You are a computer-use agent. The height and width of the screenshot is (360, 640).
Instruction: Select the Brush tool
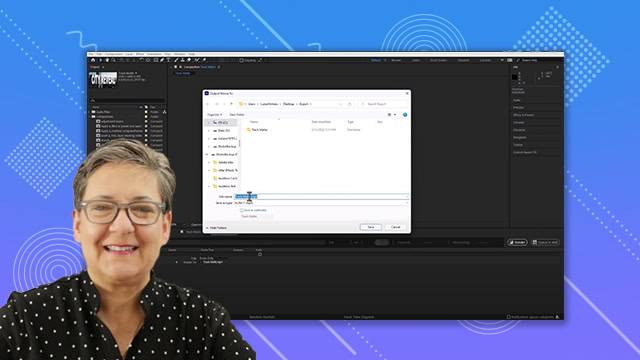click(176, 60)
